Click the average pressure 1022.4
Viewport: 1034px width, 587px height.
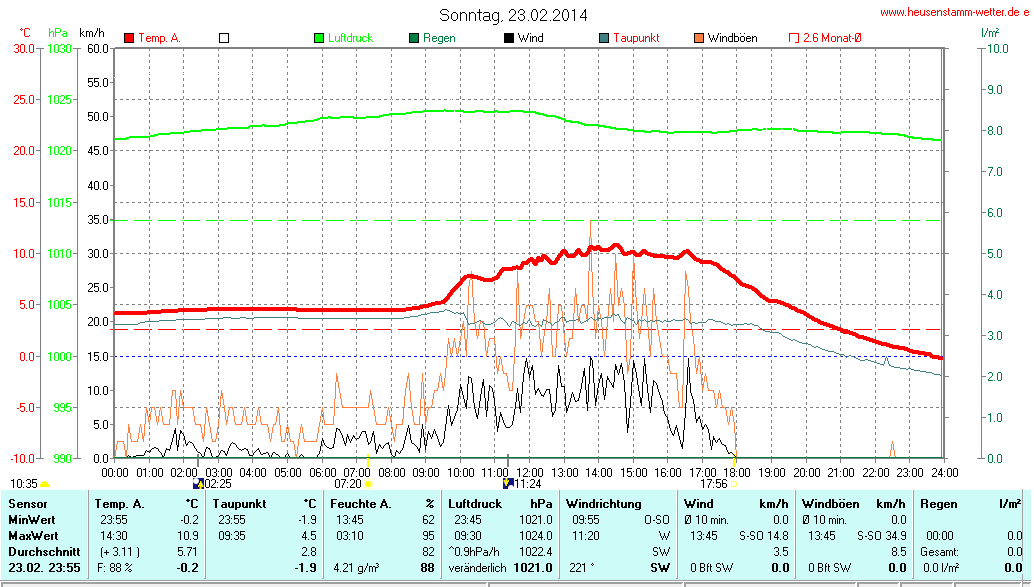[x=535, y=551]
